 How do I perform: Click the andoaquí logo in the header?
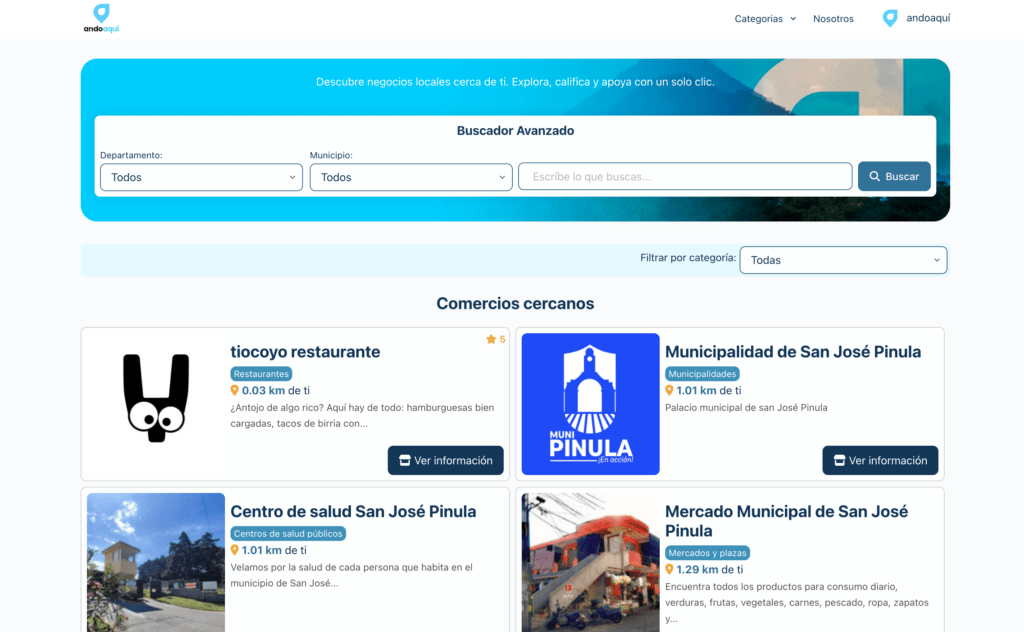pyautogui.click(x=100, y=17)
